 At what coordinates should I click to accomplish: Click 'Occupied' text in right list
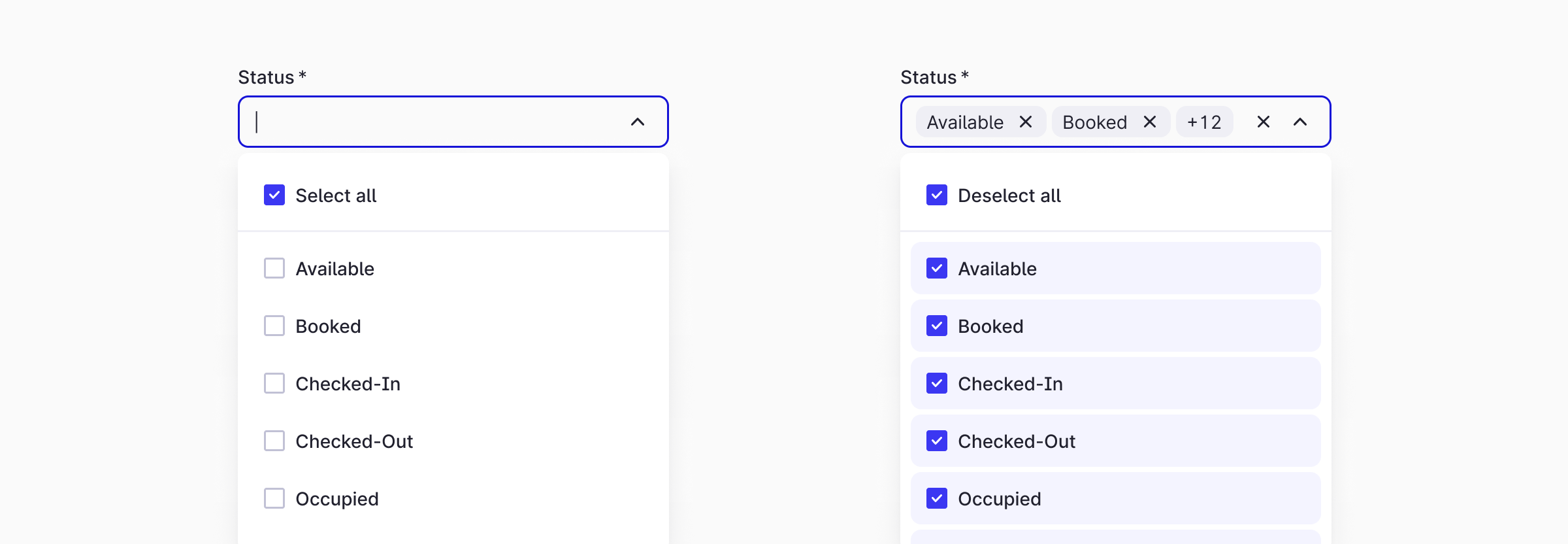(1000, 499)
